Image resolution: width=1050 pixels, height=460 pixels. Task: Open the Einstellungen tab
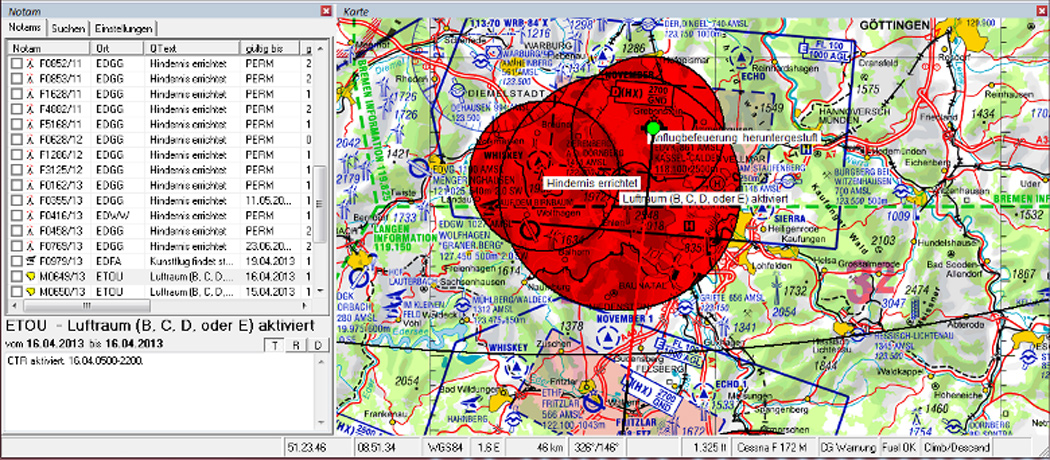coord(122,29)
